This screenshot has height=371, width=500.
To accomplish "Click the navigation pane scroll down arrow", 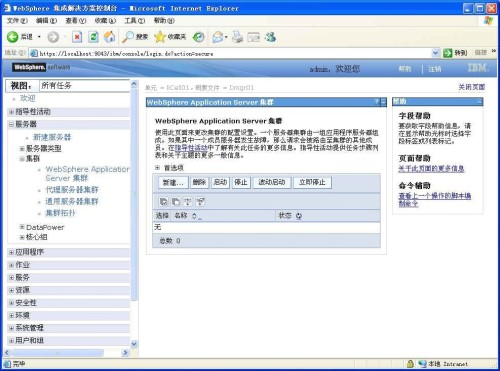I will 134,344.
